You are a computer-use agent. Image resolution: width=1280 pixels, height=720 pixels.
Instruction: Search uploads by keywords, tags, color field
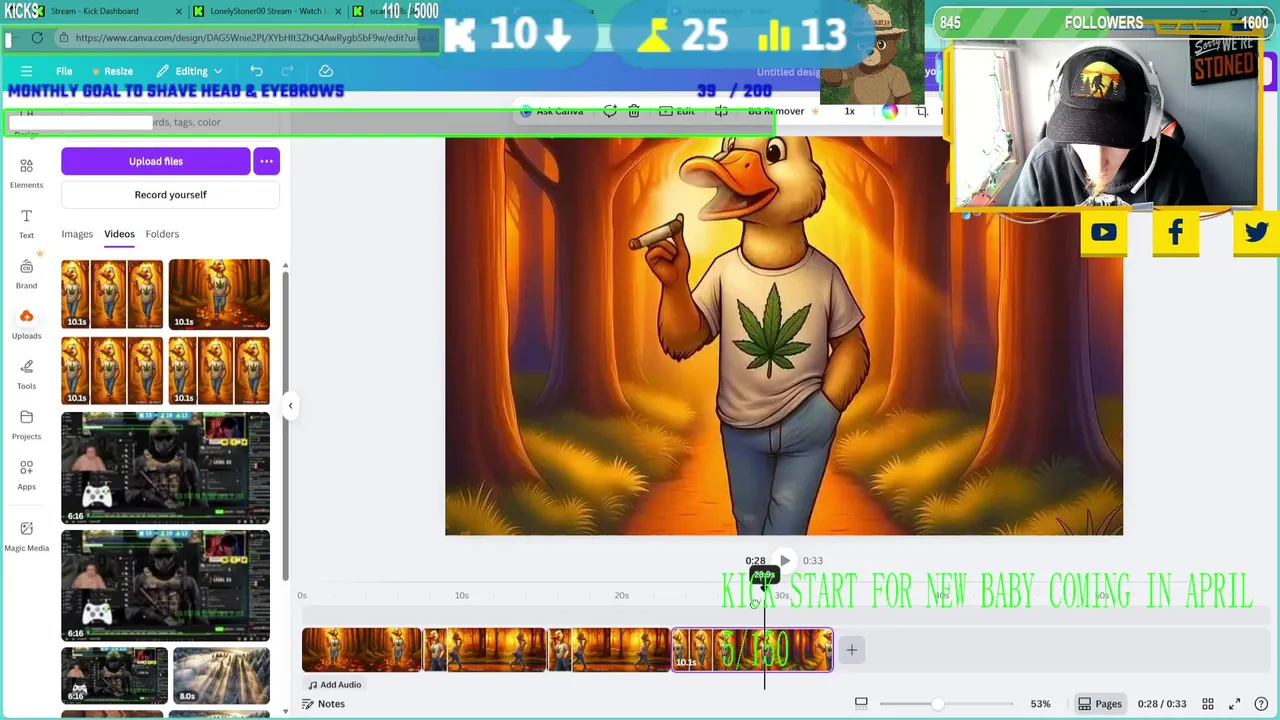170,122
